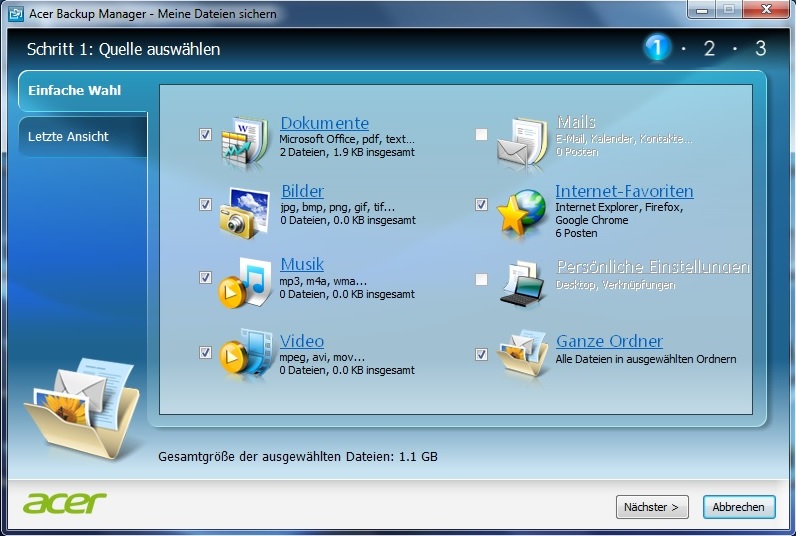Close the Acer Backup Manager window
Image resolution: width=796 pixels, height=536 pixels.
point(767,9)
